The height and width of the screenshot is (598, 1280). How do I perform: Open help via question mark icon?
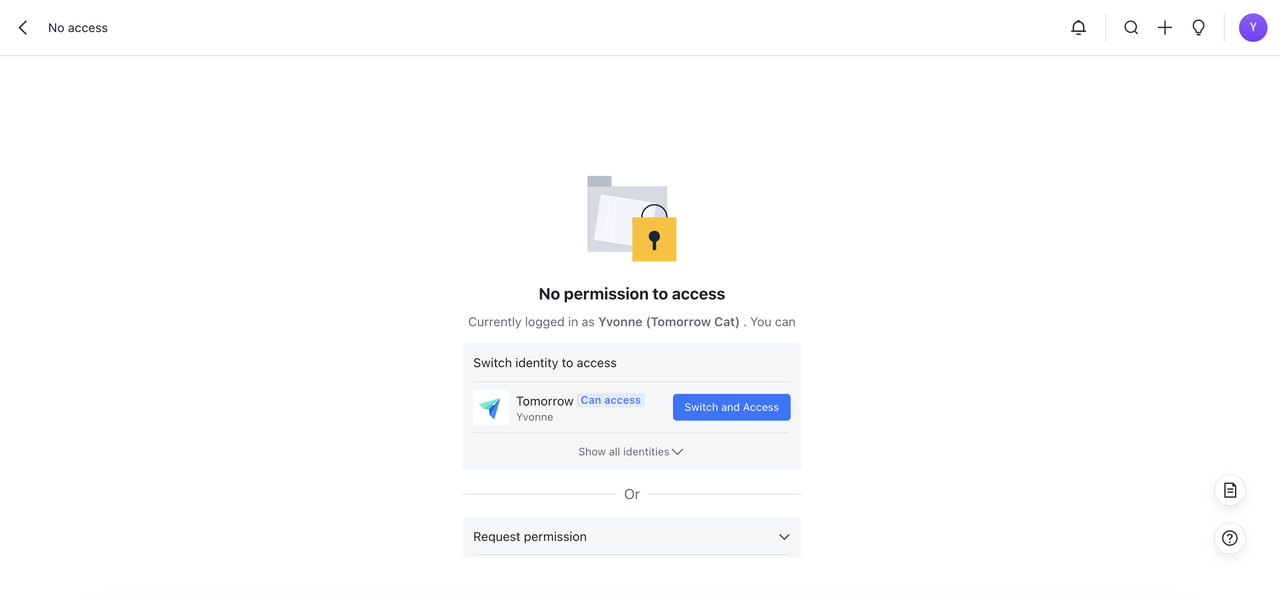[x=1230, y=538]
